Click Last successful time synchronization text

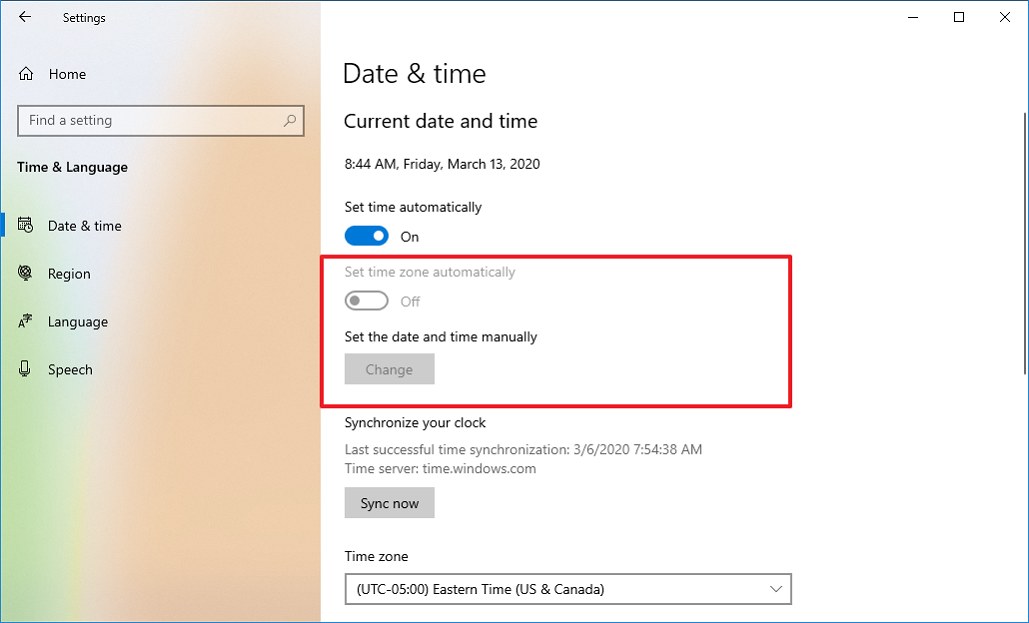(x=523, y=450)
